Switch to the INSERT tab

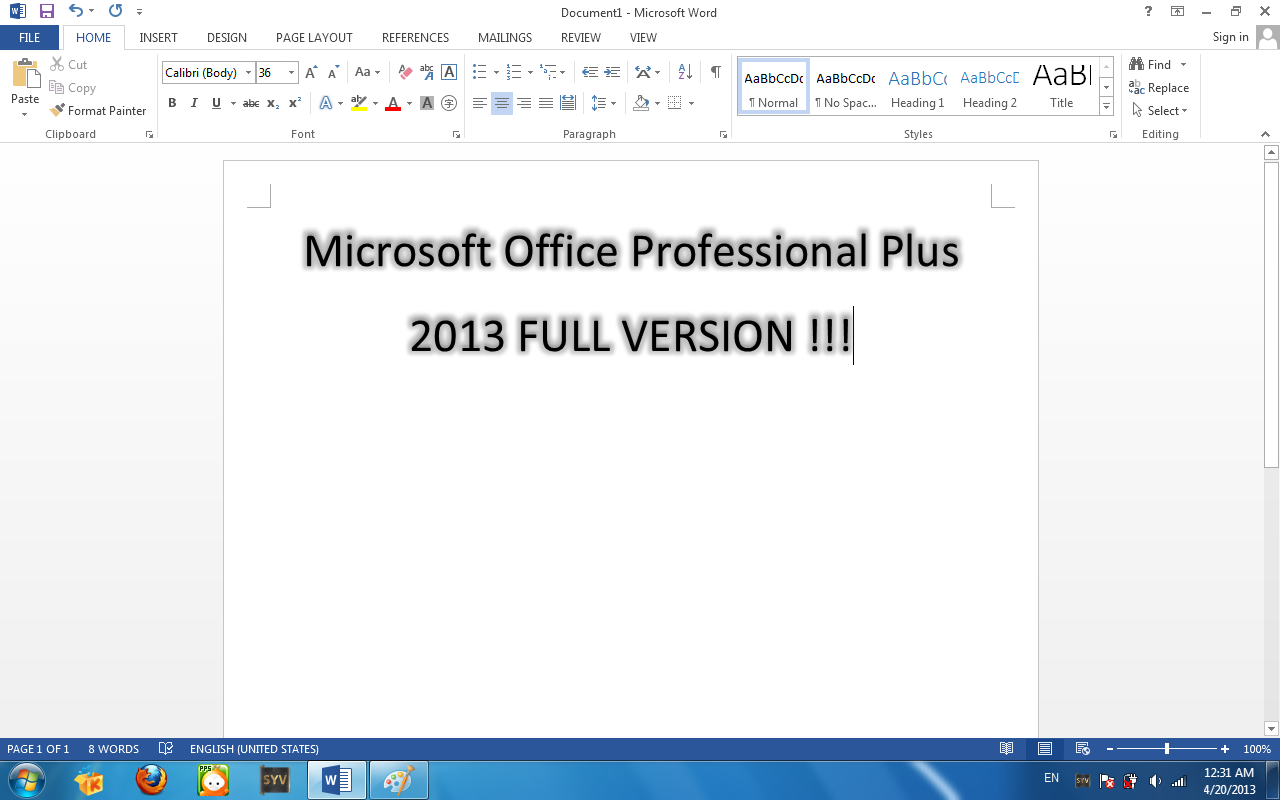[x=158, y=38]
